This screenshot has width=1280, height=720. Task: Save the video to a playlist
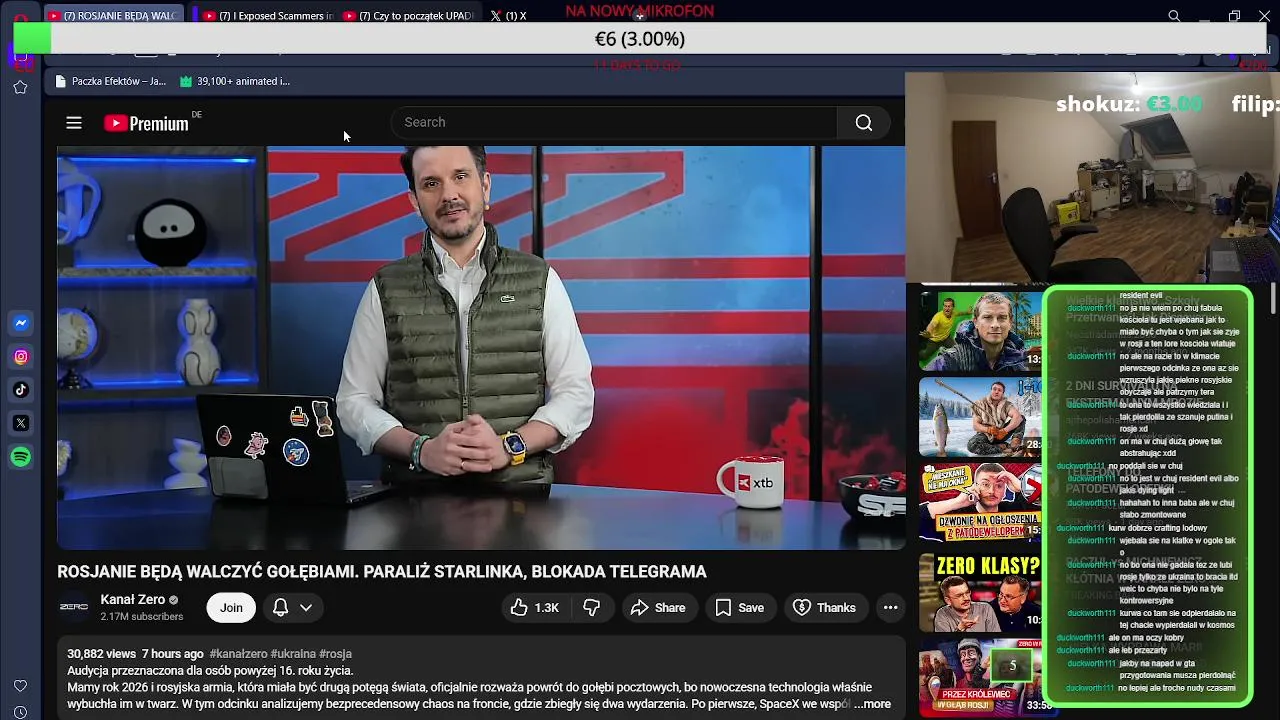click(x=739, y=607)
